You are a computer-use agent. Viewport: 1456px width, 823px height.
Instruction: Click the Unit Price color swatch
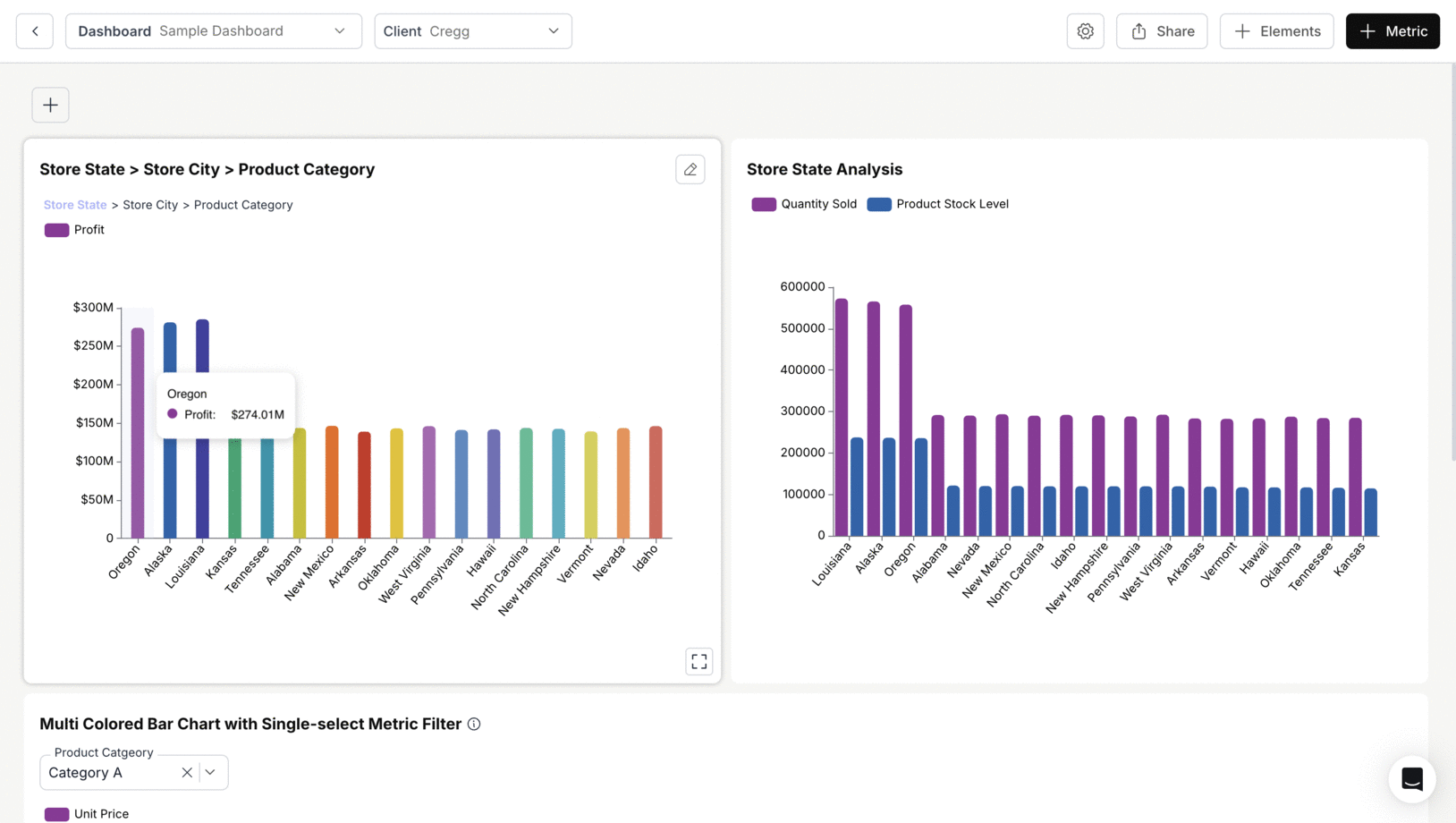[56, 813]
